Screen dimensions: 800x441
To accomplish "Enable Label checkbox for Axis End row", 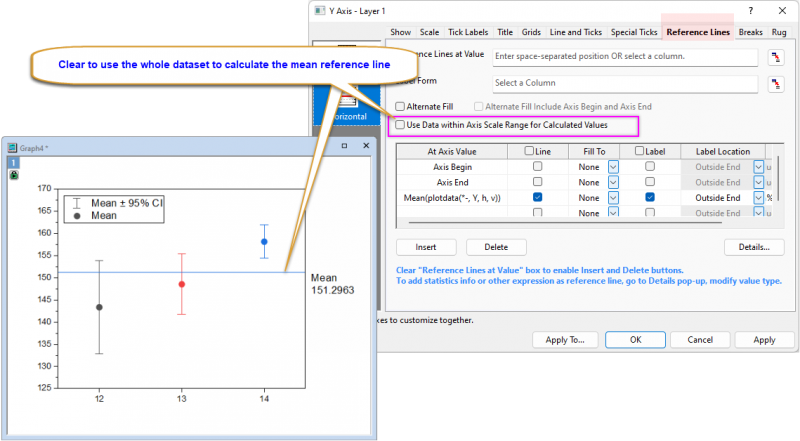I will click(x=649, y=182).
